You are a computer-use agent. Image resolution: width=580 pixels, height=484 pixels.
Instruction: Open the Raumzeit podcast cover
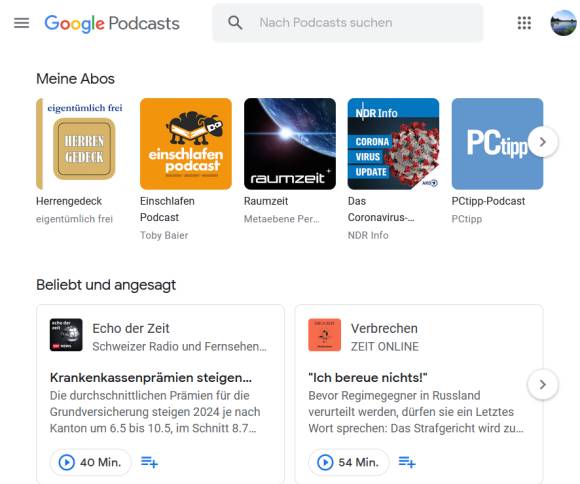point(290,144)
